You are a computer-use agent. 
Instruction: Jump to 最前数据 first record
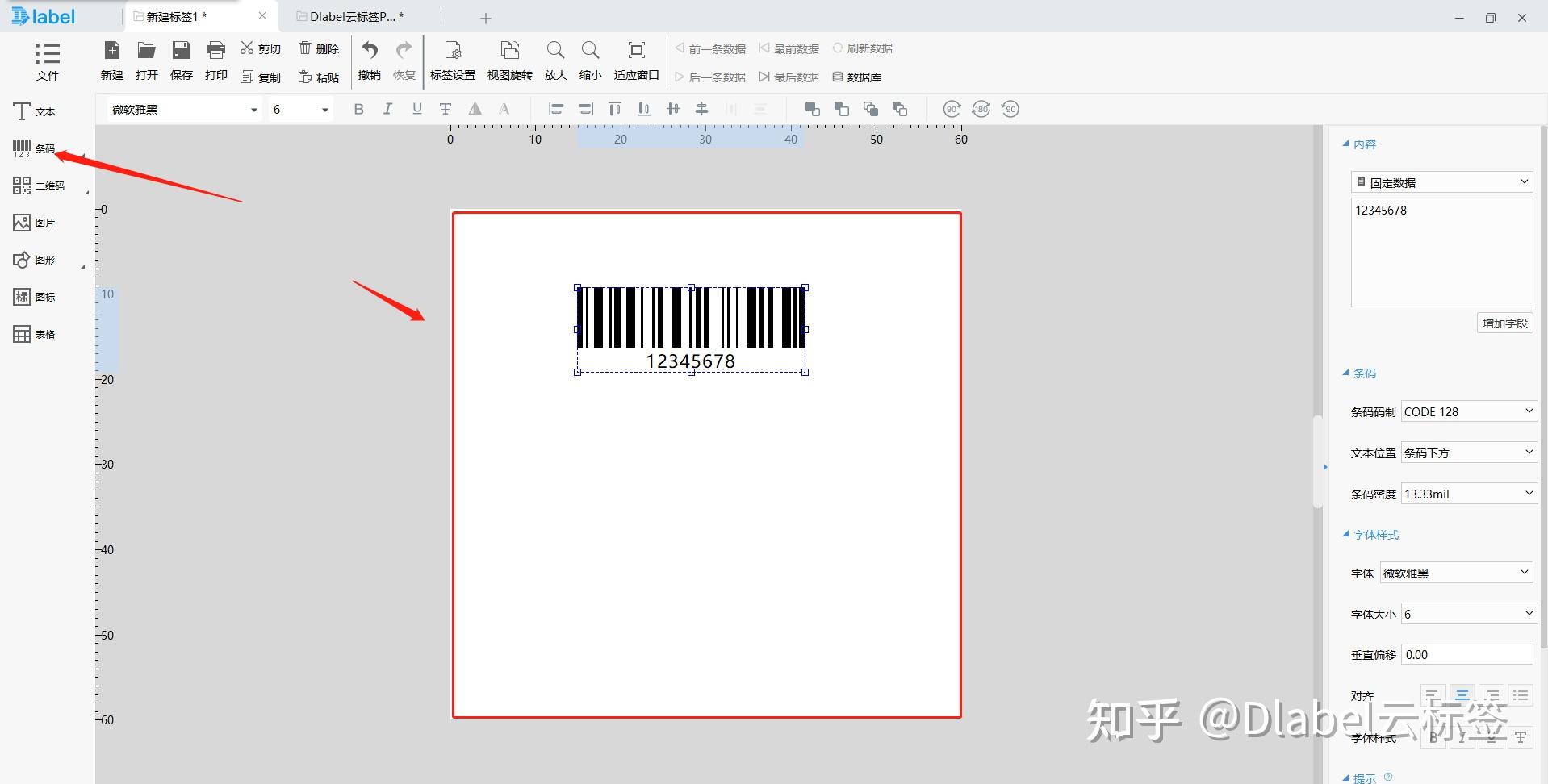click(x=789, y=48)
